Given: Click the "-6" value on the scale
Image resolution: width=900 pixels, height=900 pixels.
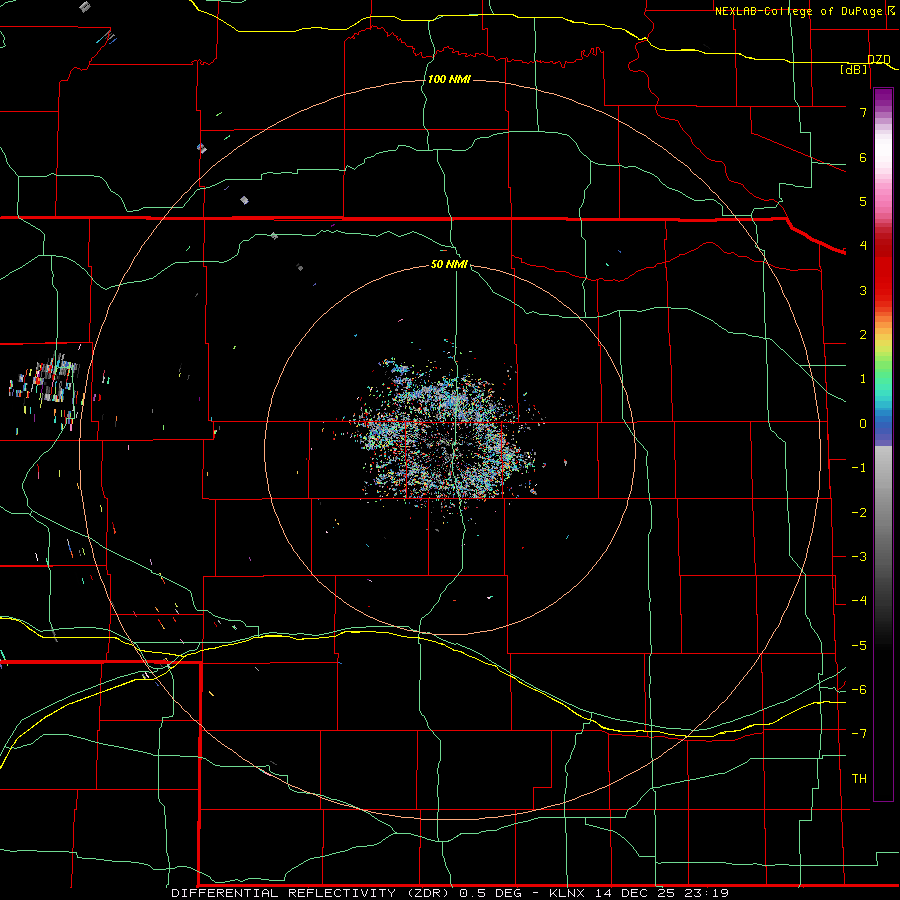Looking at the screenshot, I should pos(859,690).
